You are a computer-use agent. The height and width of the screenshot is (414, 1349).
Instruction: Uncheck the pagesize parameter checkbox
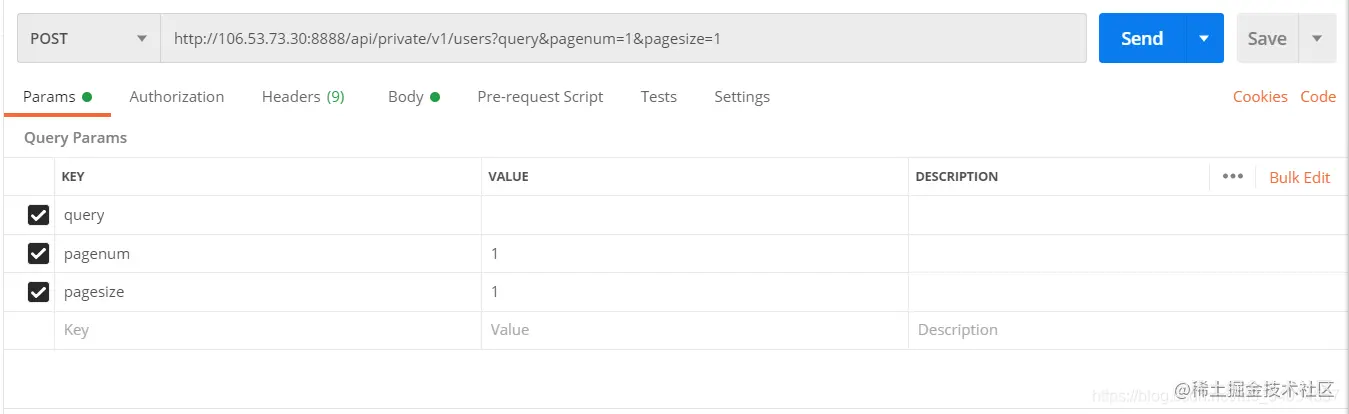coord(39,292)
